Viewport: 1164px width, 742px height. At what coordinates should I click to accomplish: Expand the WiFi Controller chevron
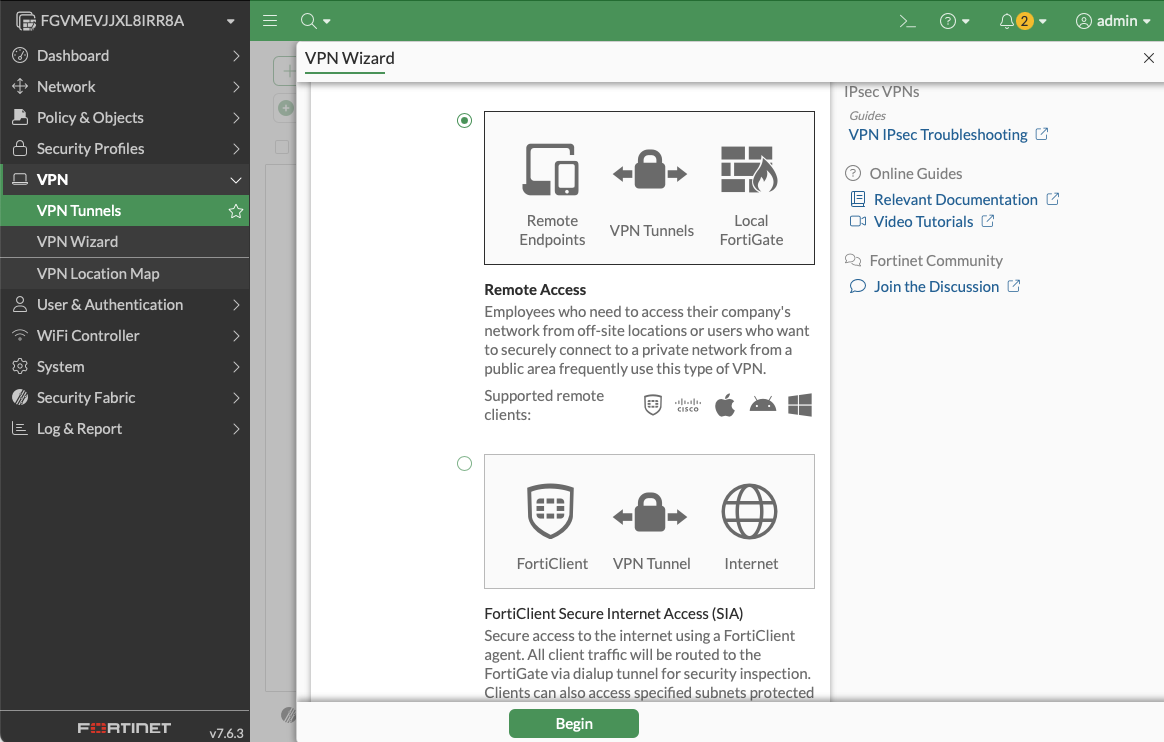click(x=236, y=335)
